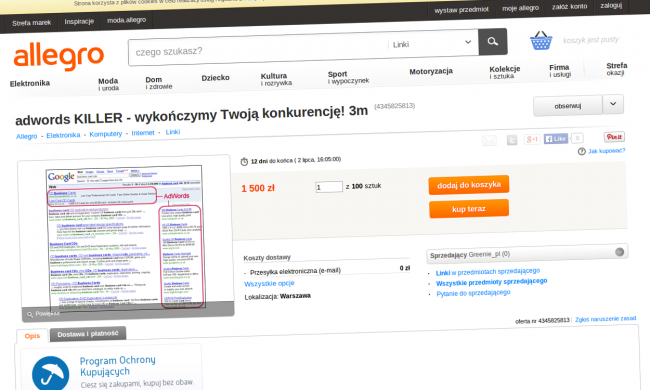The image size is (650, 390).
Task: Click the auction clock icon
Action: tap(244, 161)
